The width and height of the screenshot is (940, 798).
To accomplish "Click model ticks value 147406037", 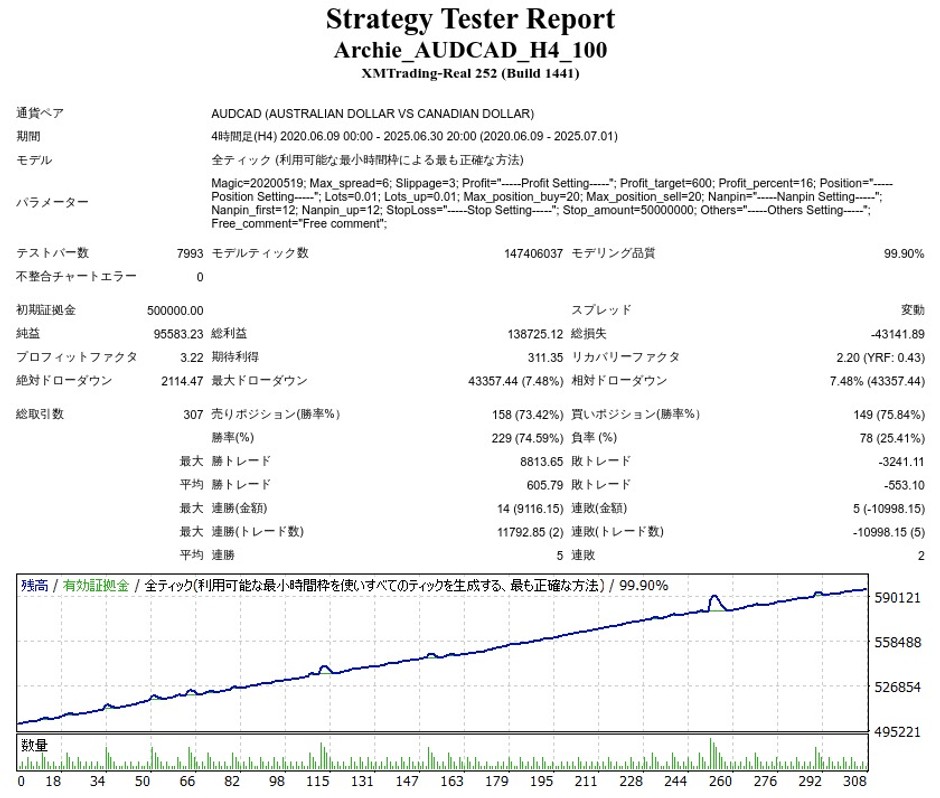I will click(533, 254).
